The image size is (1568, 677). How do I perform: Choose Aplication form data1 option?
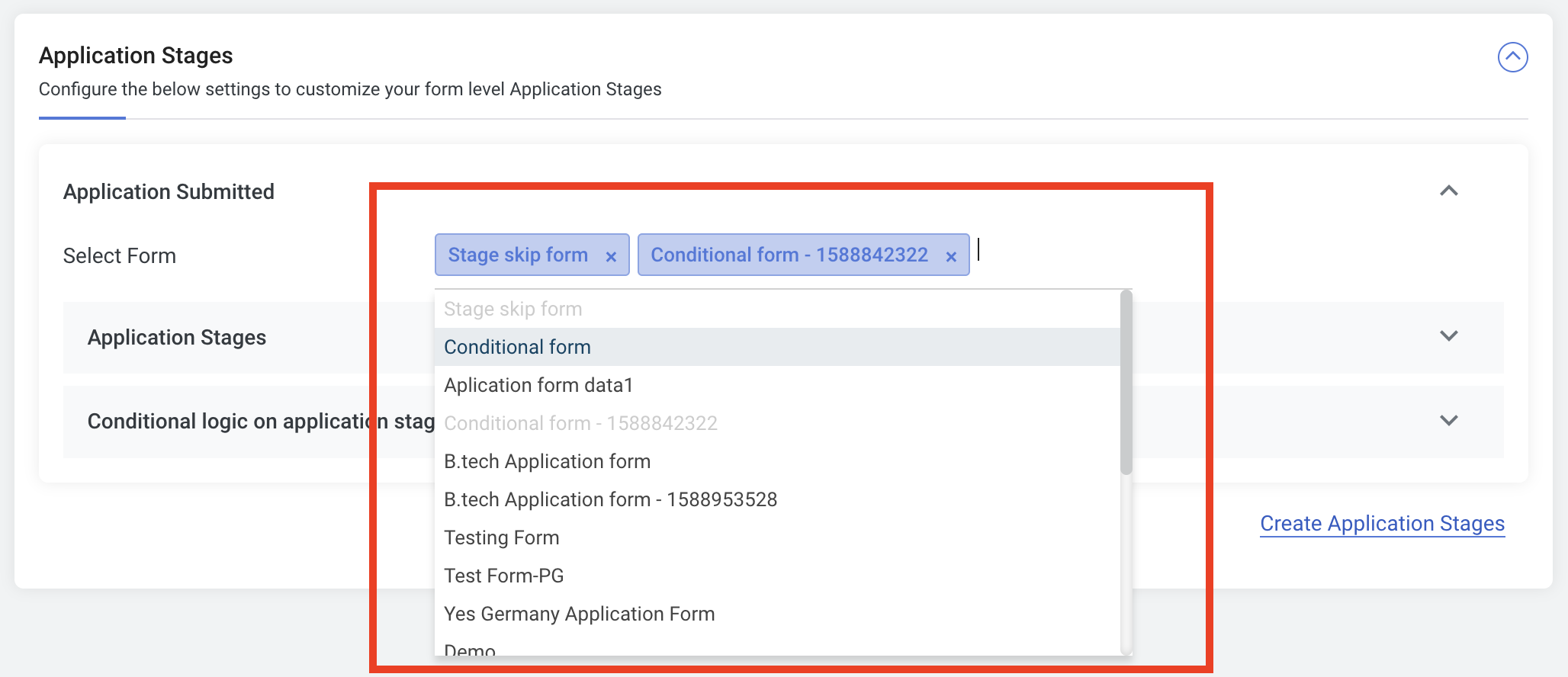click(777, 385)
